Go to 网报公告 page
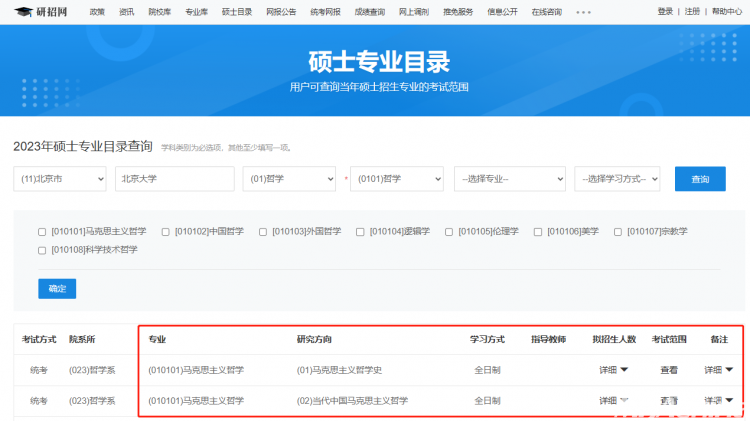This screenshot has width=750, height=421. coord(281,11)
